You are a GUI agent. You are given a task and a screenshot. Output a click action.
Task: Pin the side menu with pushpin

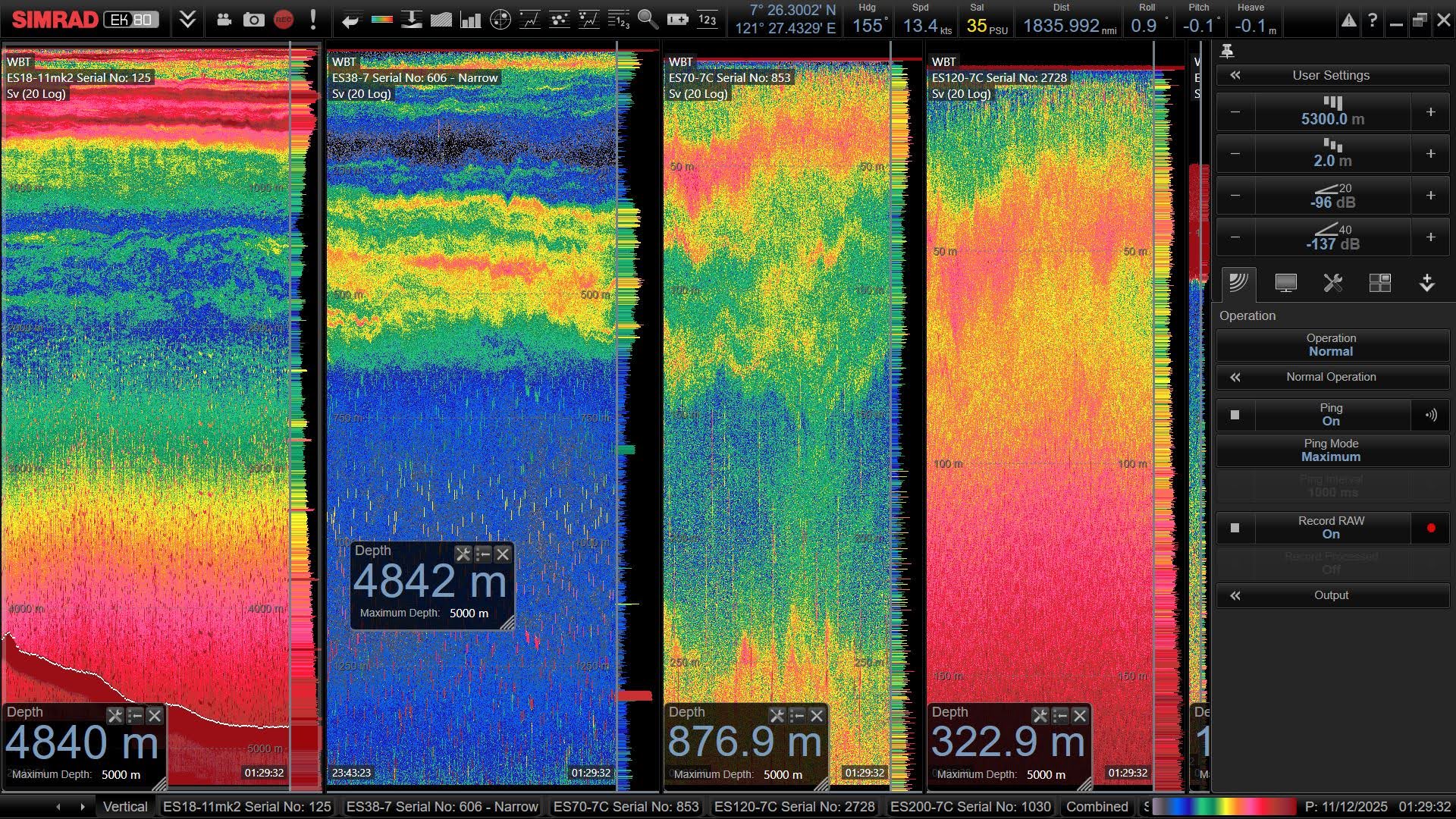coord(1227,52)
